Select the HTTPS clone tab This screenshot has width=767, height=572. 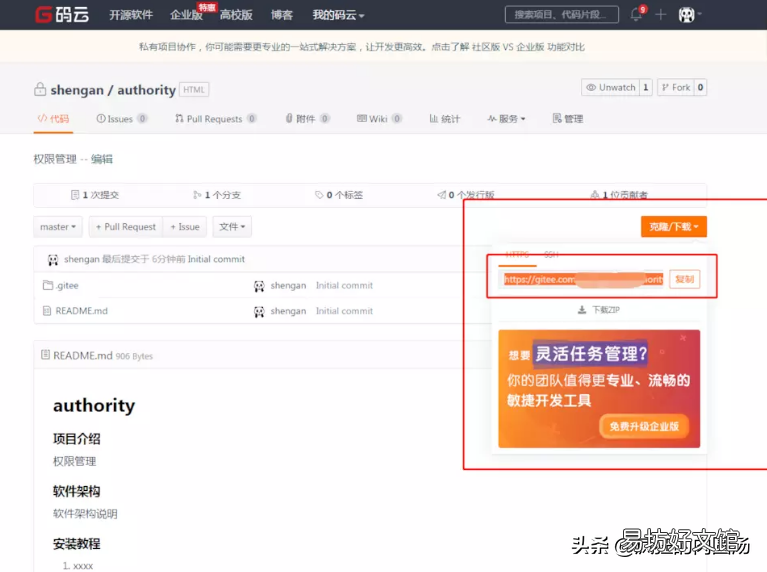point(517,255)
